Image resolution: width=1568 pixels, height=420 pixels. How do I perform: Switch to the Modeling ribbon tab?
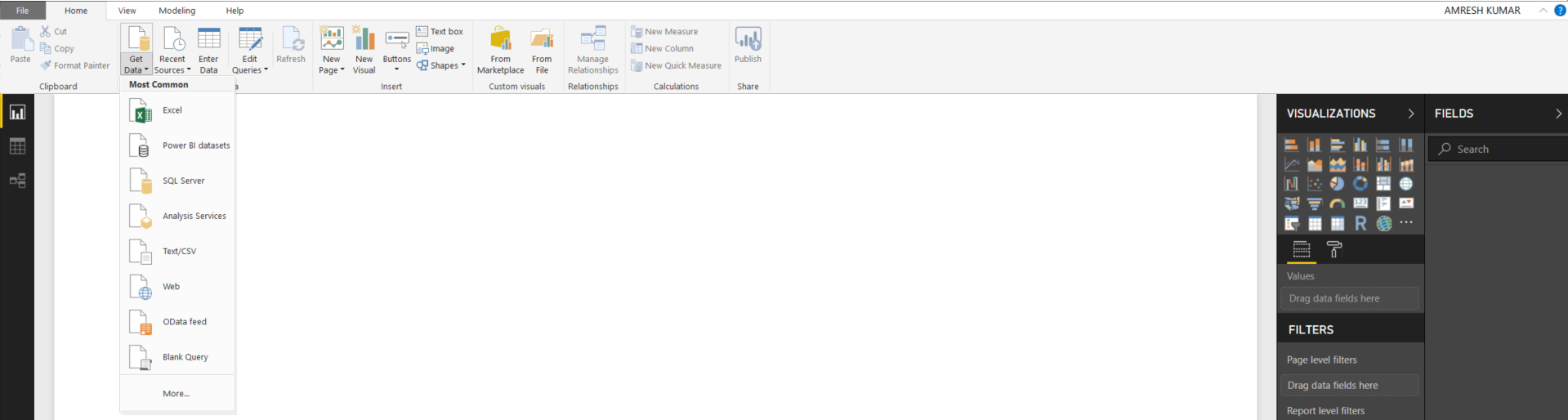pos(177,11)
